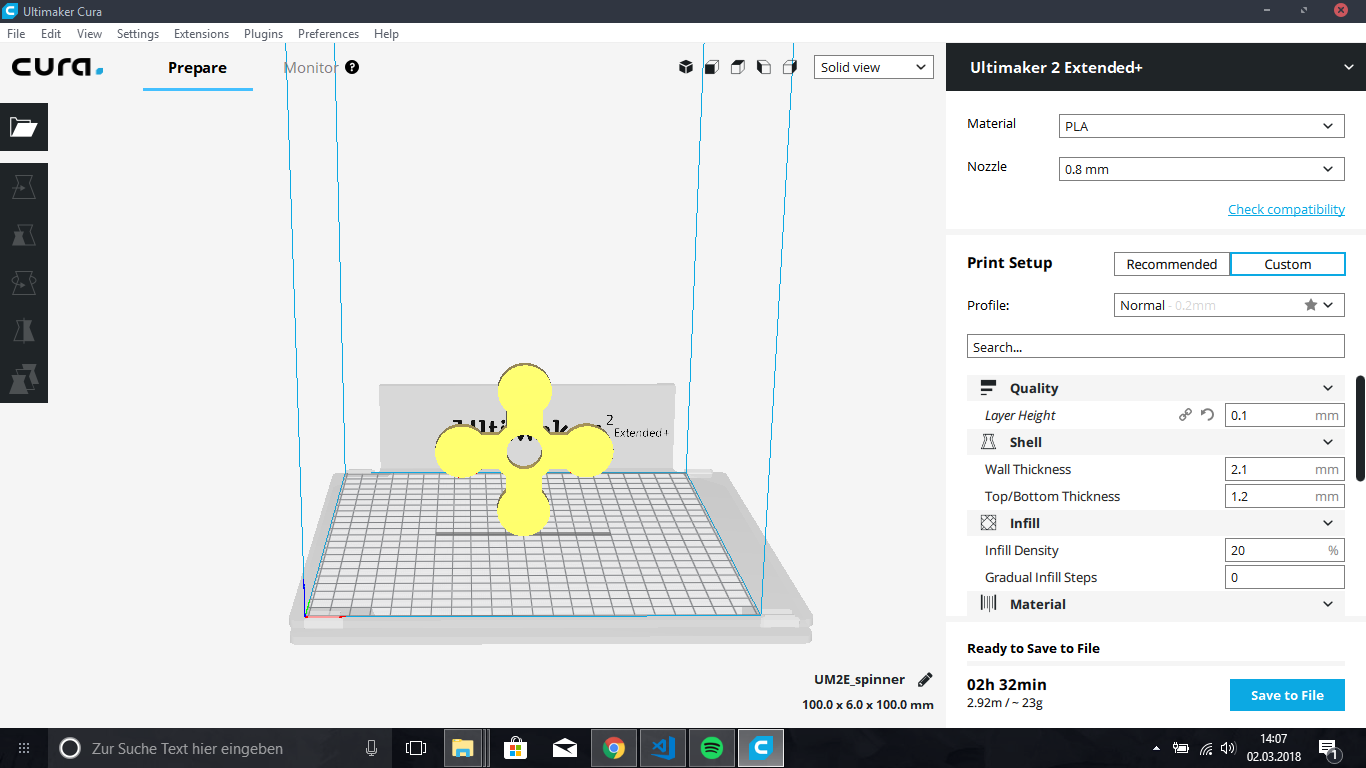
Task: Switch Print Setup to Recommended mode
Action: point(1172,264)
